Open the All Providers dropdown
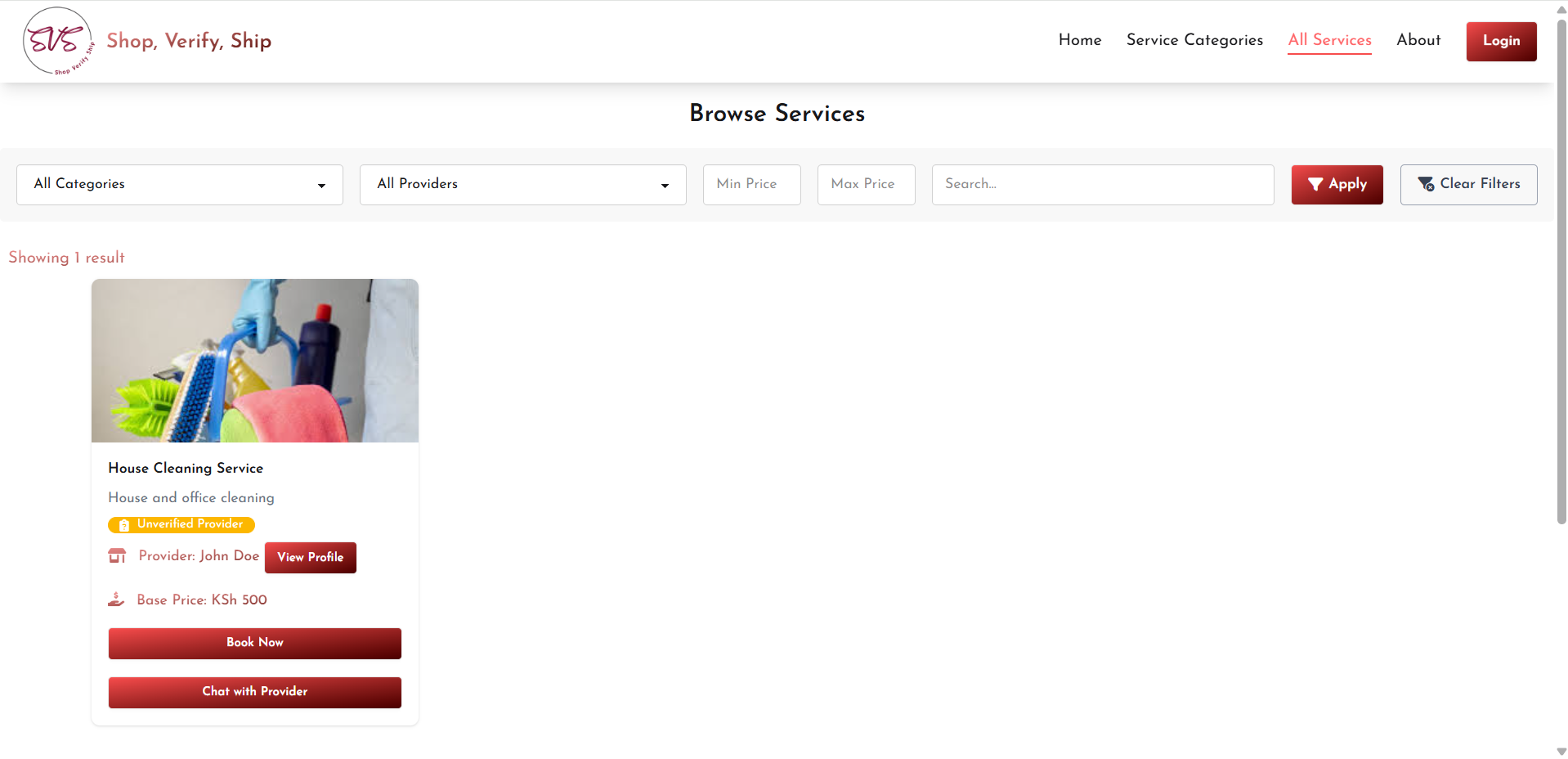The height and width of the screenshot is (759, 1568). click(523, 185)
